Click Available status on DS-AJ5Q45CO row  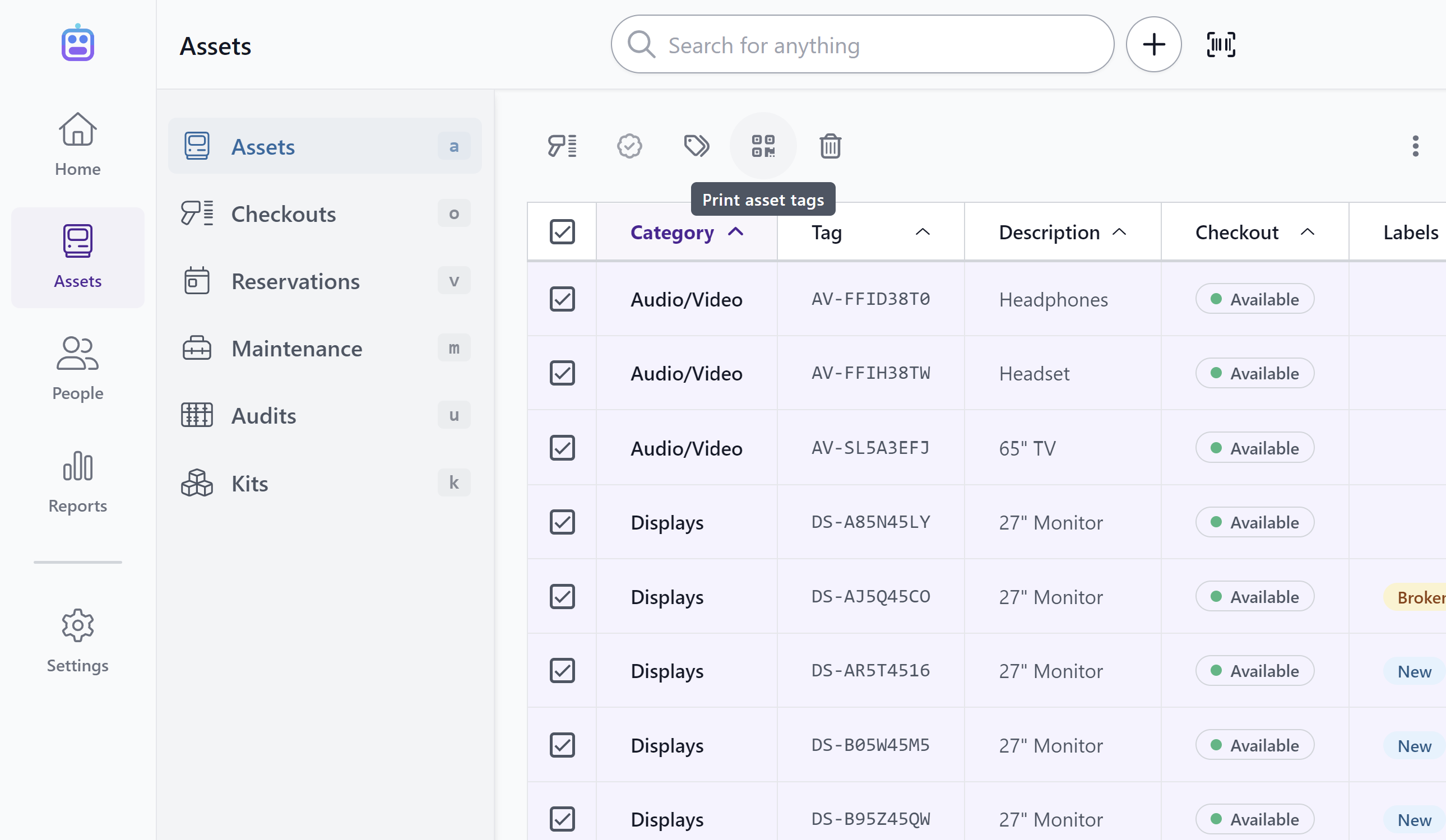pyautogui.click(x=1255, y=596)
